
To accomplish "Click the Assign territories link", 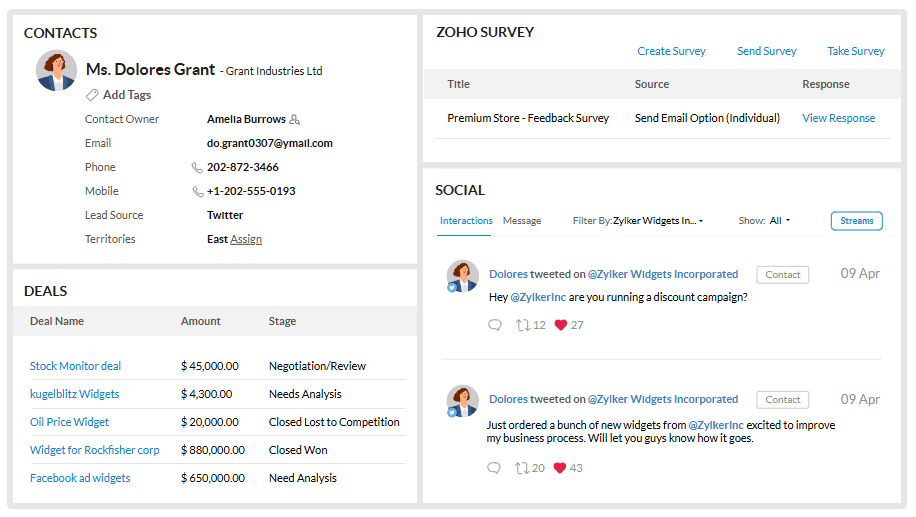I will [x=246, y=240].
